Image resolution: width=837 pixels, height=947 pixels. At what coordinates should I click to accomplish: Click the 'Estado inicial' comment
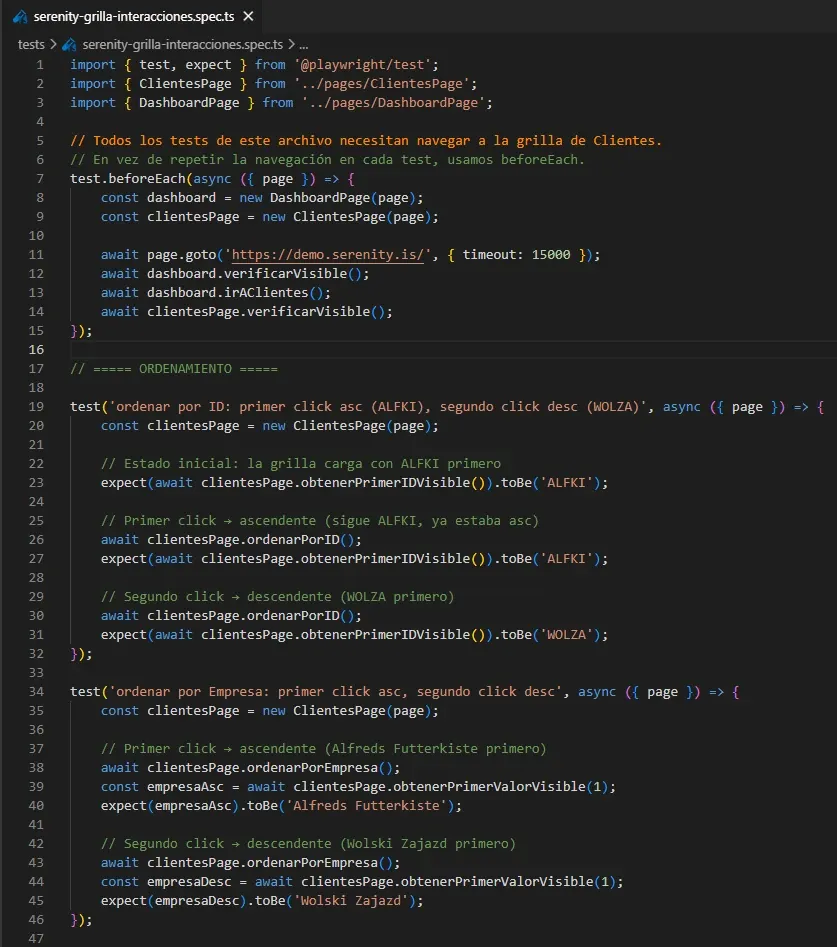click(301, 463)
